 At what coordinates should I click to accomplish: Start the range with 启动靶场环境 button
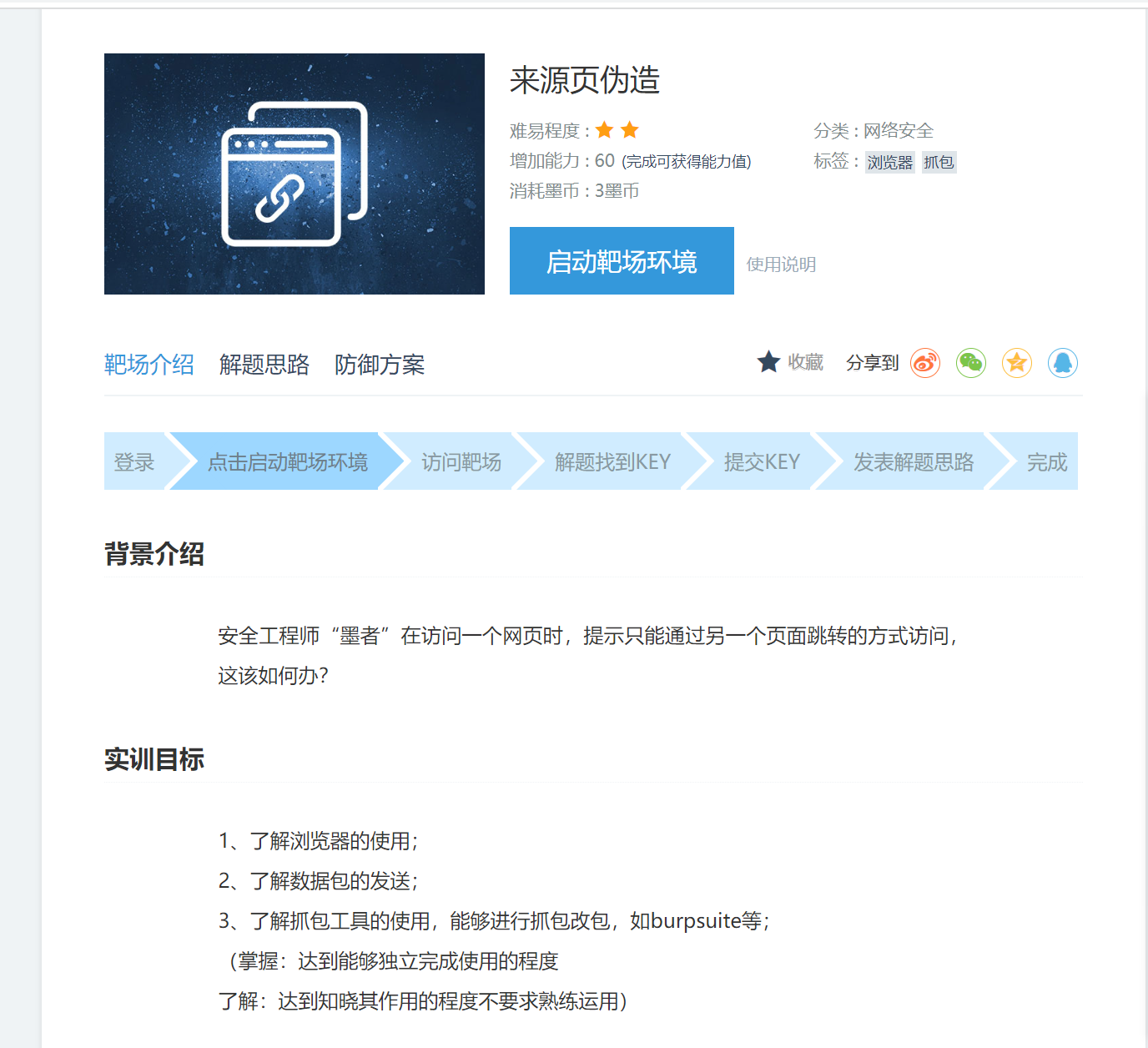622,261
